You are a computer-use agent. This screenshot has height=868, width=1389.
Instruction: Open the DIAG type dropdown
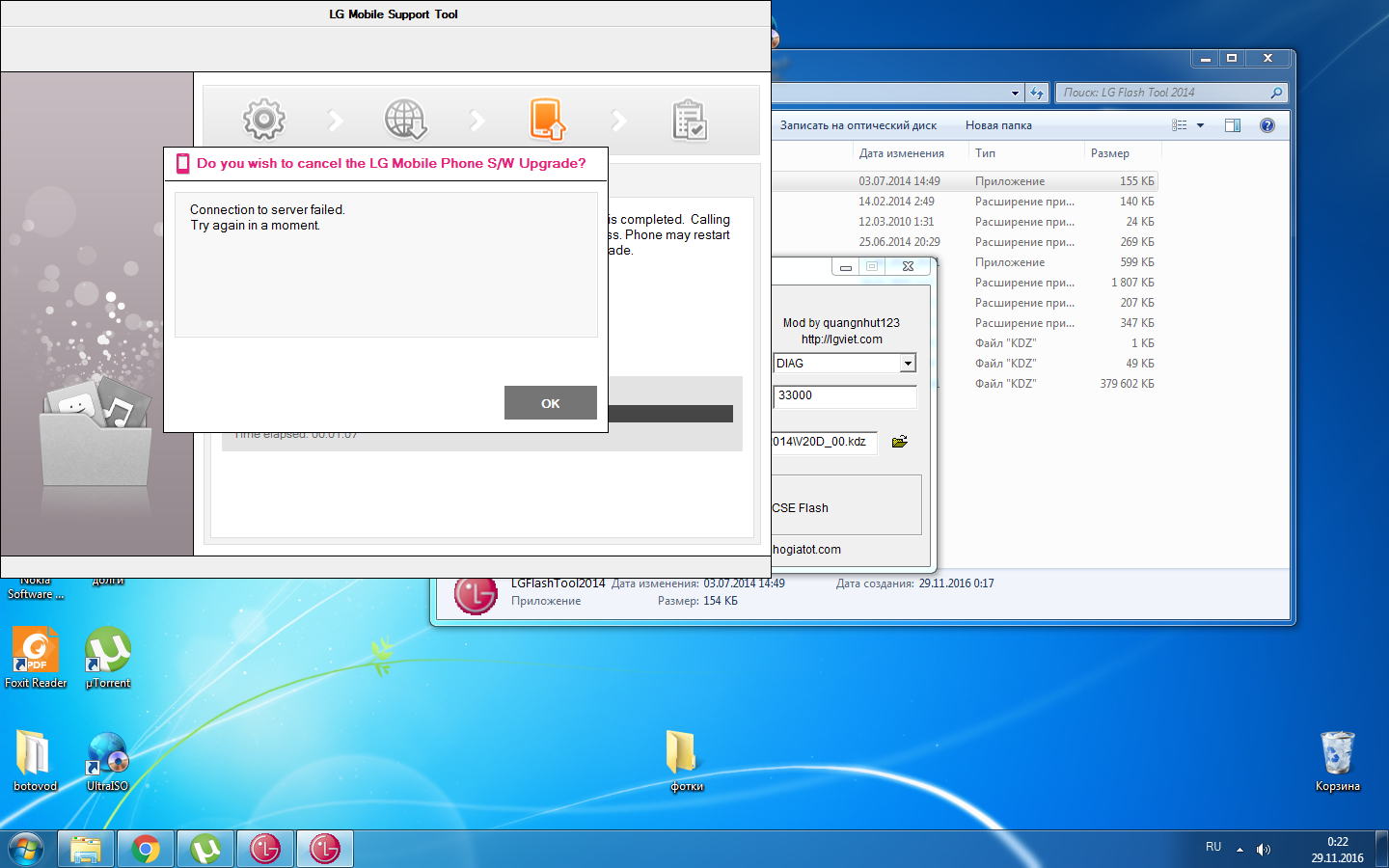point(907,364)
